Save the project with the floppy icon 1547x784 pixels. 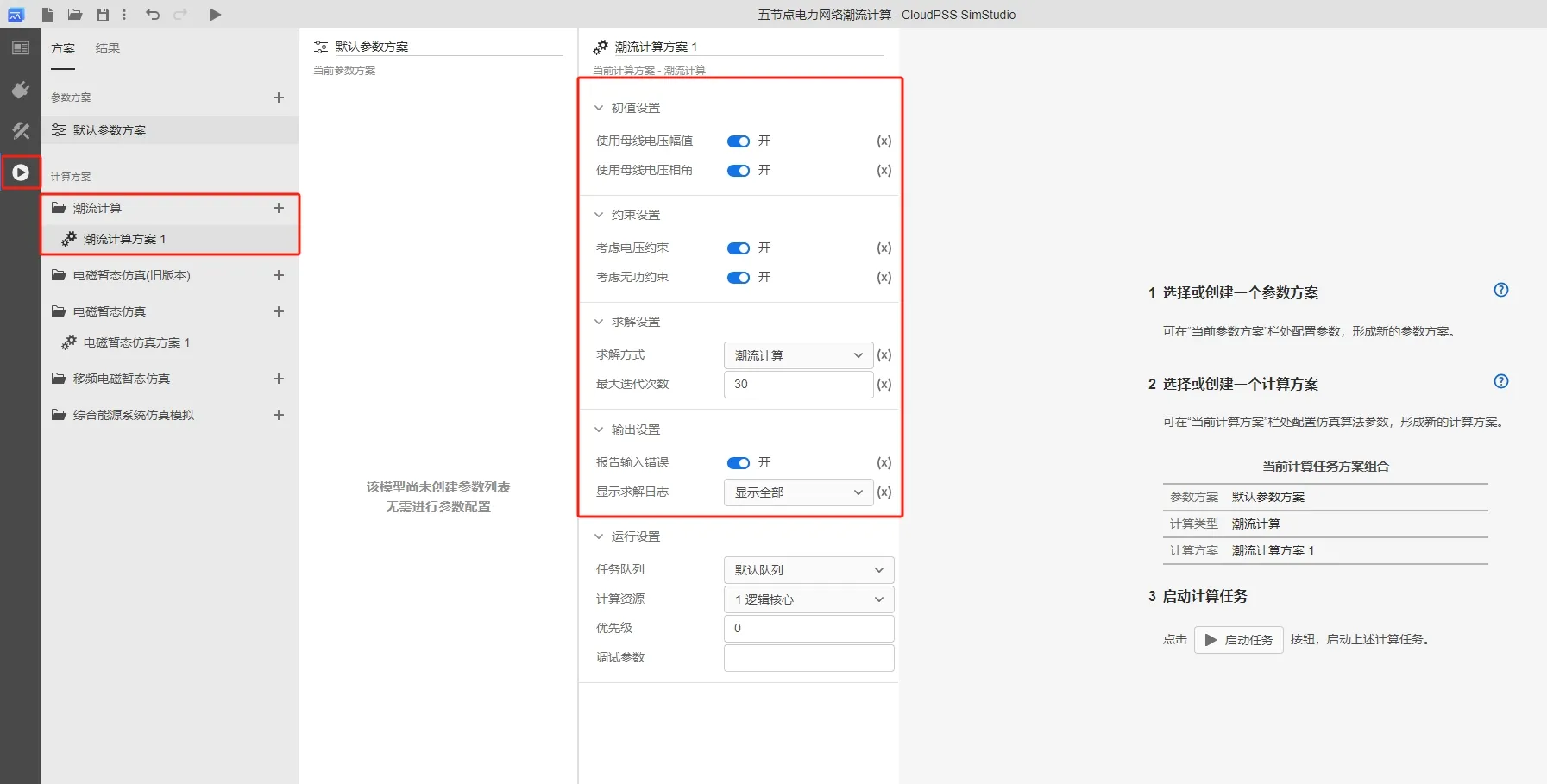tap(103, 14)
